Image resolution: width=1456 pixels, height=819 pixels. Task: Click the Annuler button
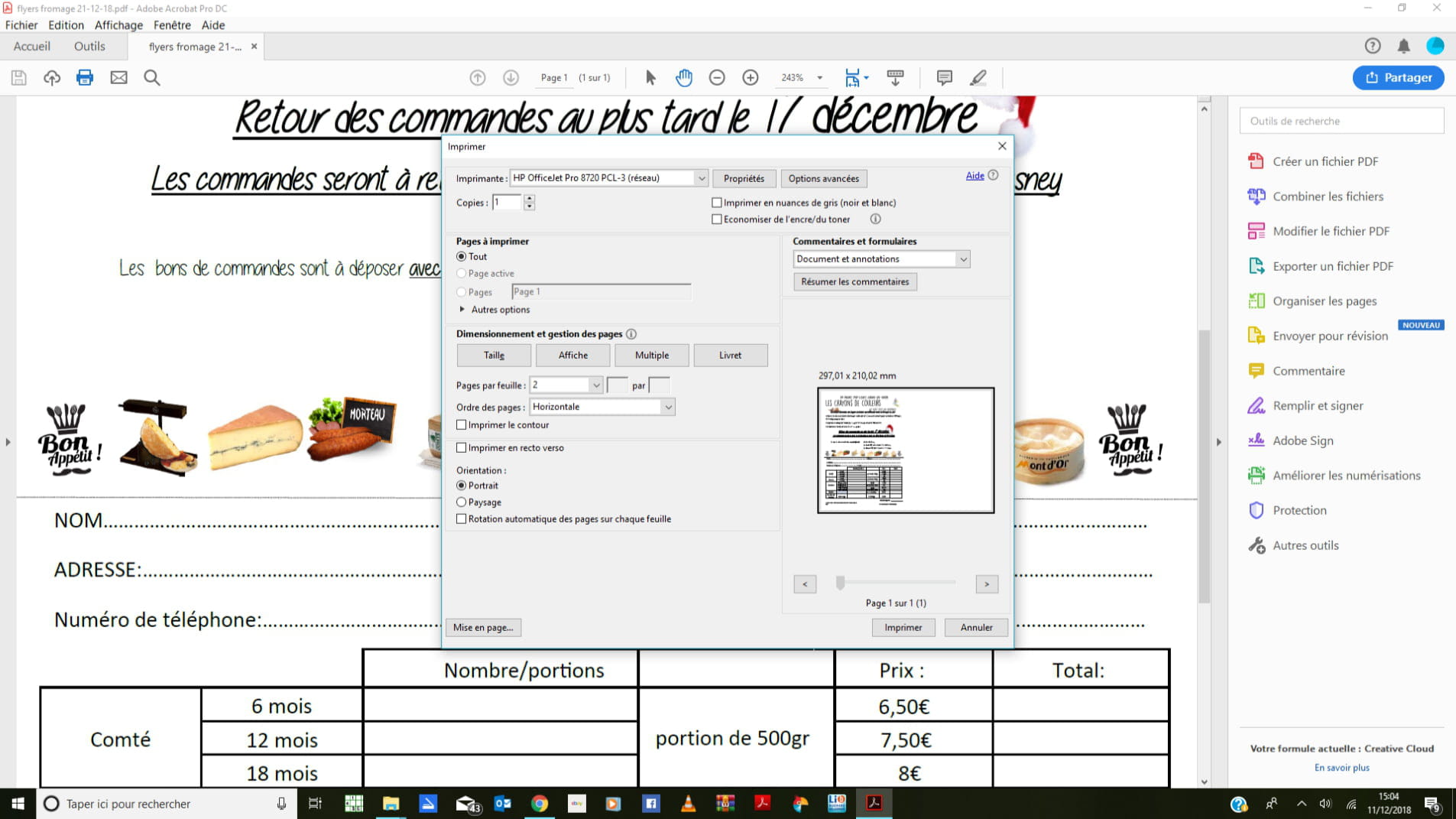click(x=976, y=628)
